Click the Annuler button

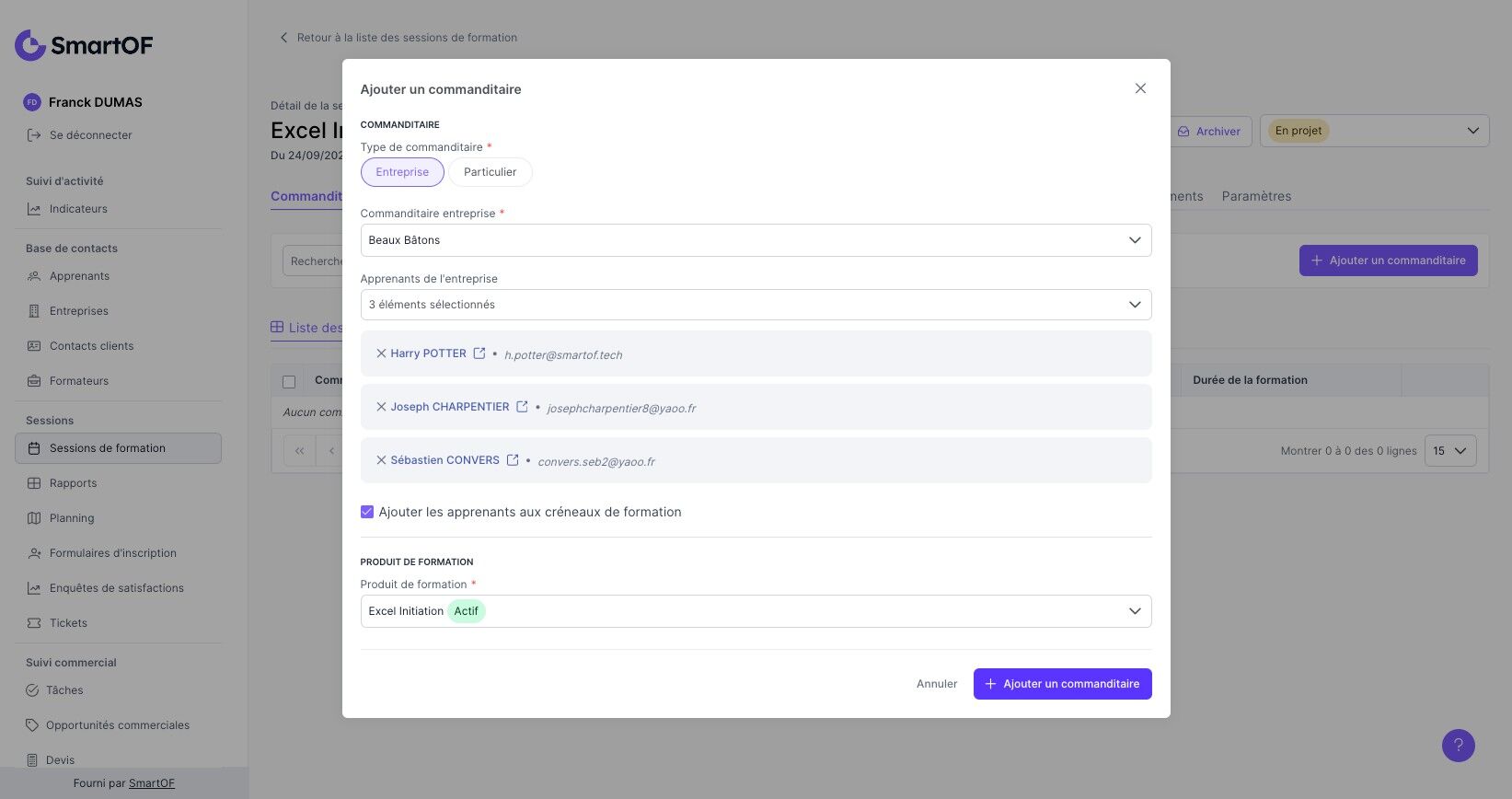(x=937, y=684)
